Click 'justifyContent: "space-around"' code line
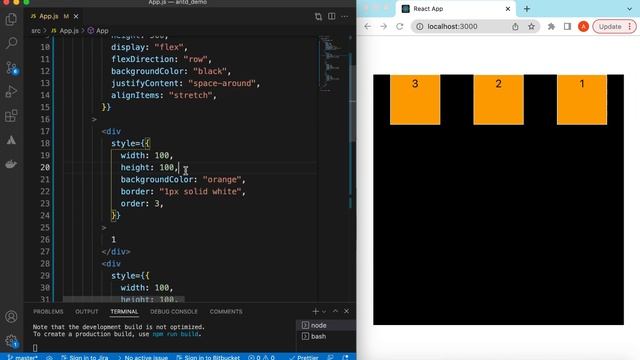Screen dimensions: 640x360 (185, 83)
